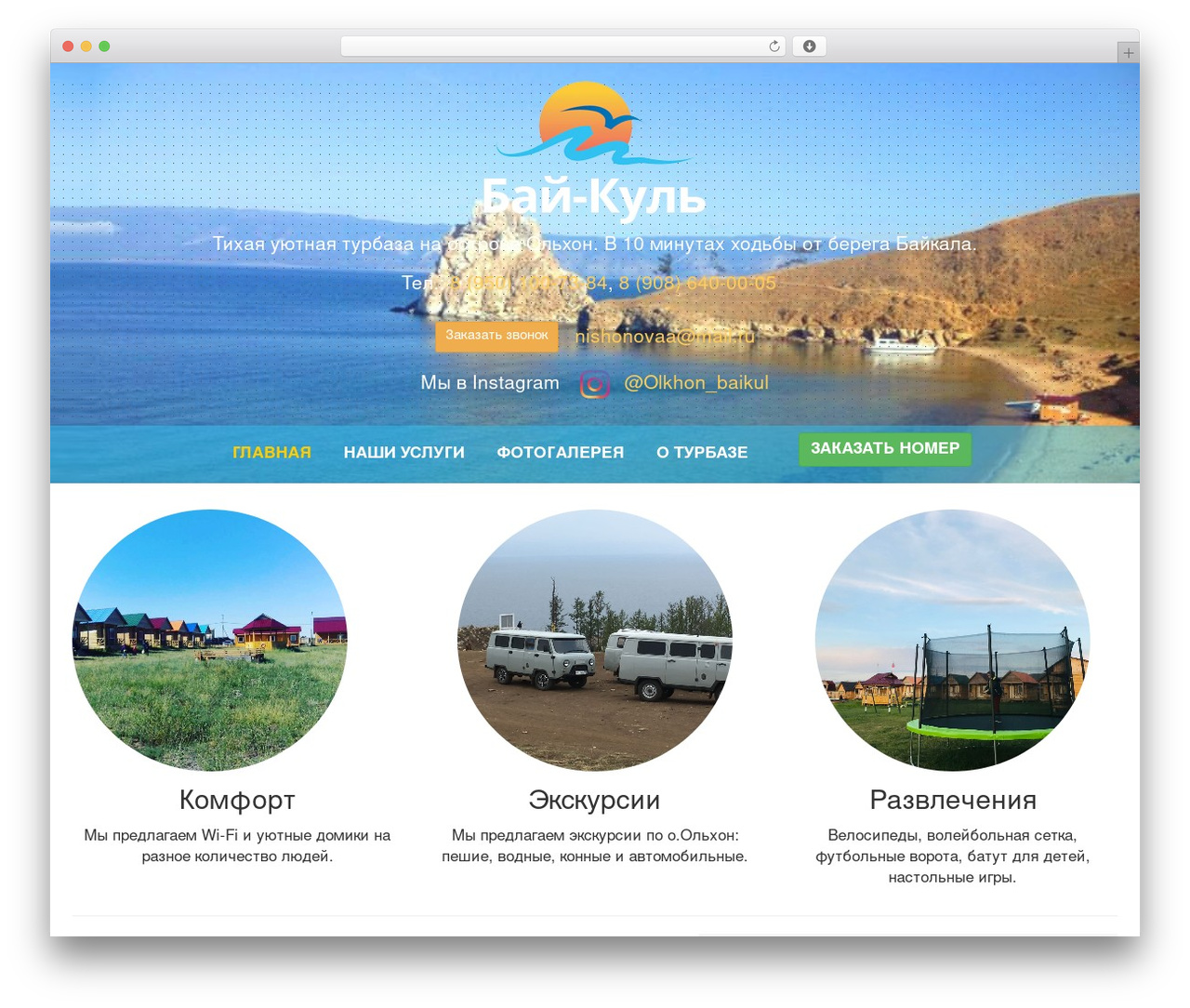Click the orange Заказать звонок button

496,336
